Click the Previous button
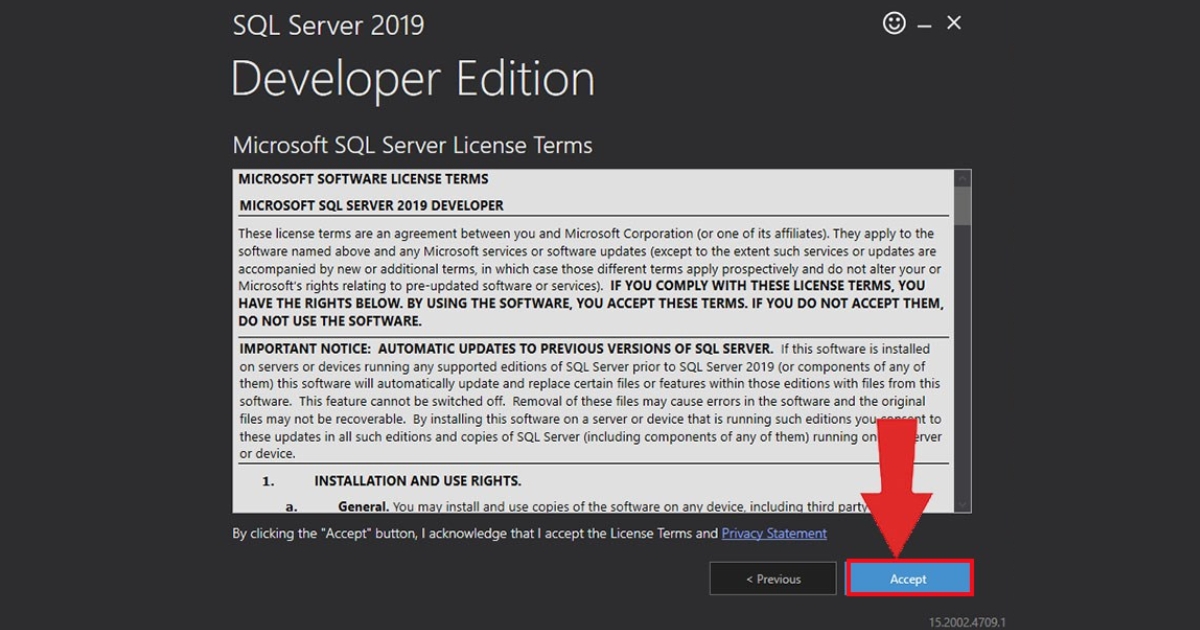The height and width of the screenshot is (630, 1200). coord(773,578)
